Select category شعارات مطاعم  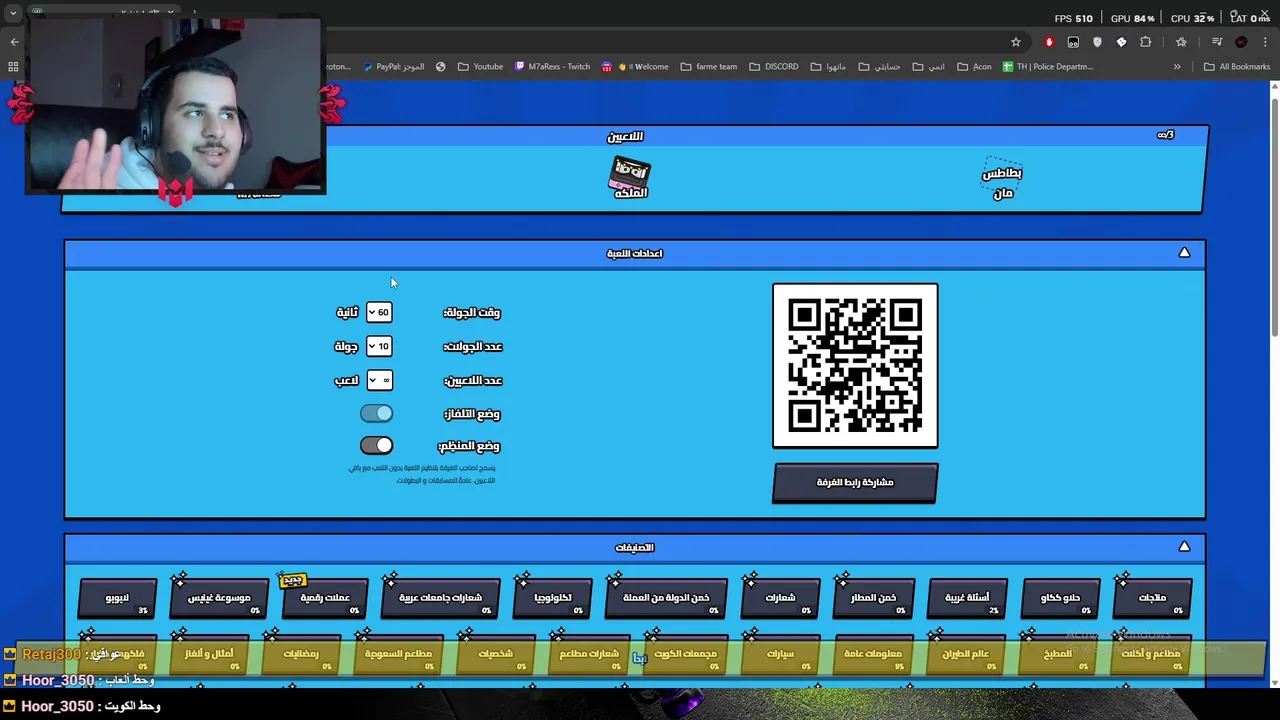[x=588, y=653]
